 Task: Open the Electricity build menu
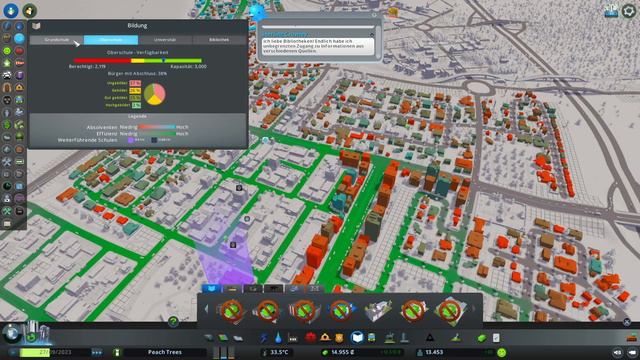pos(264,338)
